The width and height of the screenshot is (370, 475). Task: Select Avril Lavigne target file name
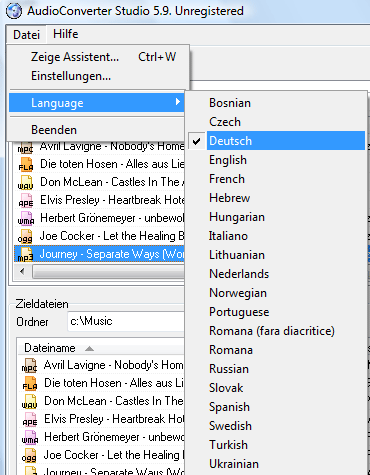114,365
